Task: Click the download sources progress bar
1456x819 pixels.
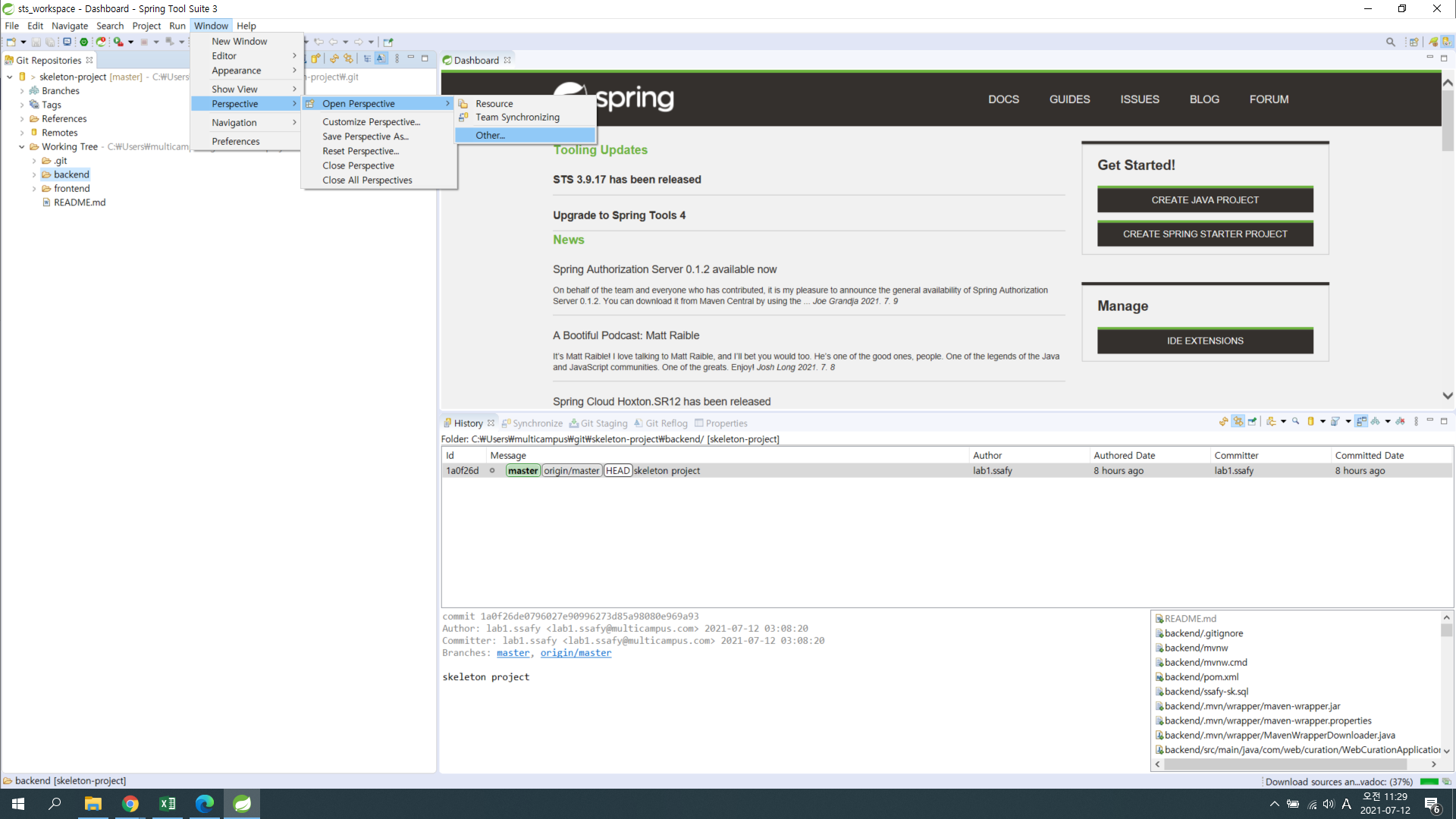Action: click(1429, 782)
